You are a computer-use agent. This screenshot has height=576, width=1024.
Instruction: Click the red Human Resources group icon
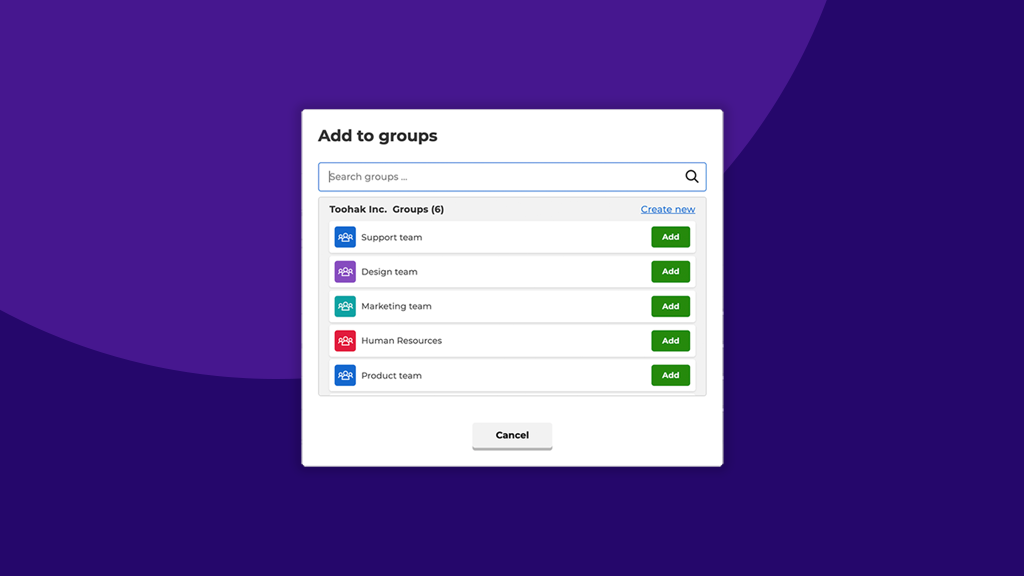(345, 340)
